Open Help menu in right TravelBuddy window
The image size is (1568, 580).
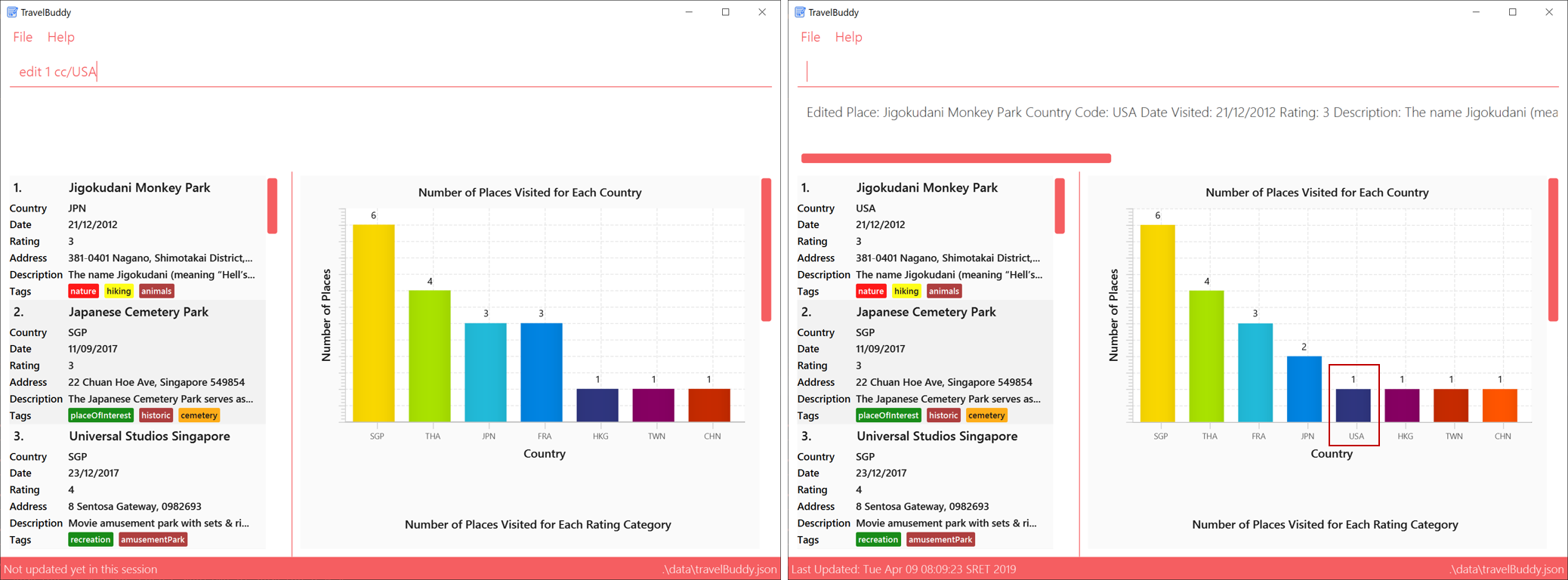click(x=848, y=37)
